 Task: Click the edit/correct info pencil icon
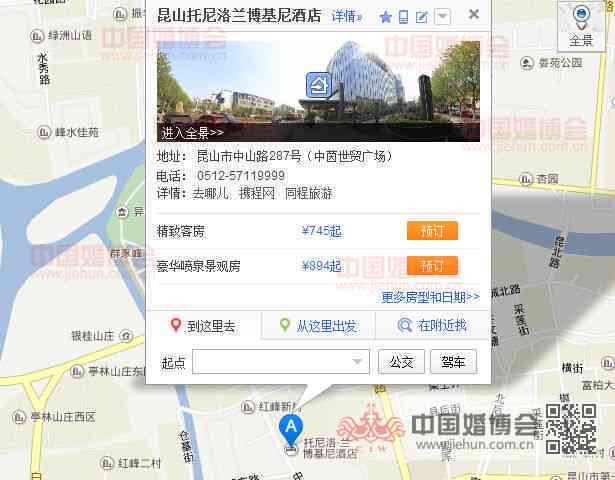click(x=422, y=17)
